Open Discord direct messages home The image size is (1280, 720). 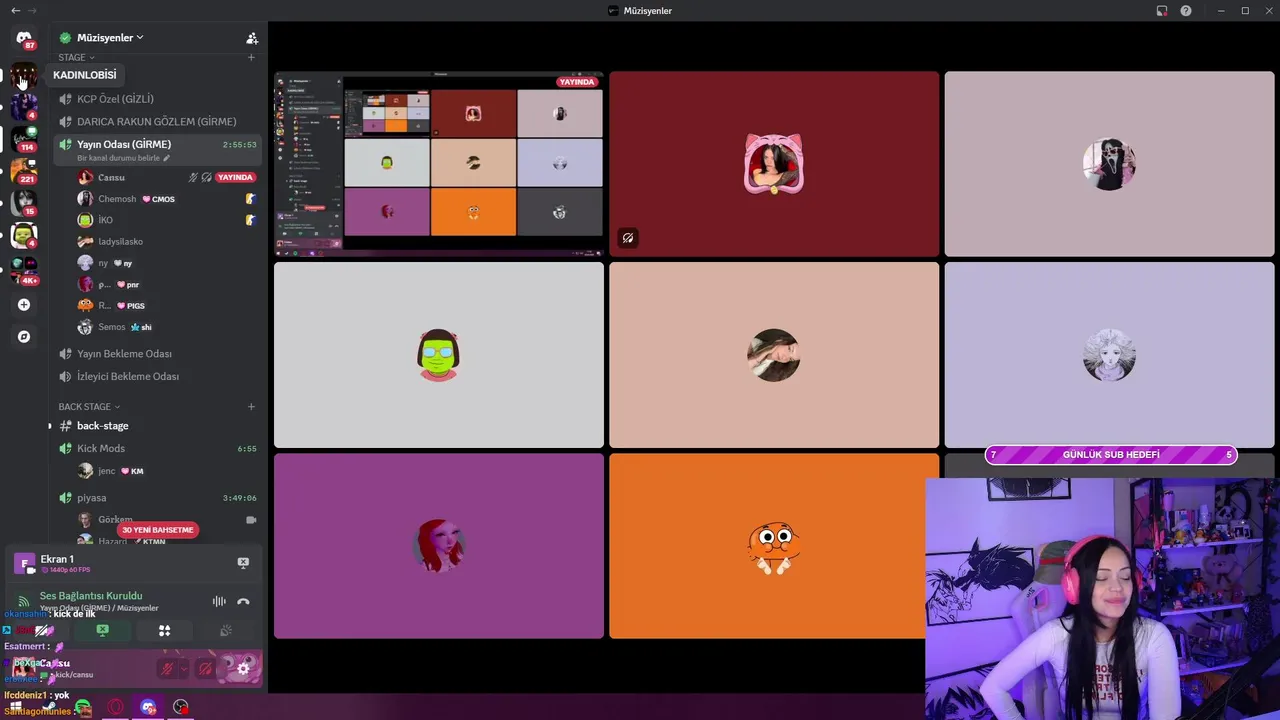pyautogui.click(x=24, y=38)
